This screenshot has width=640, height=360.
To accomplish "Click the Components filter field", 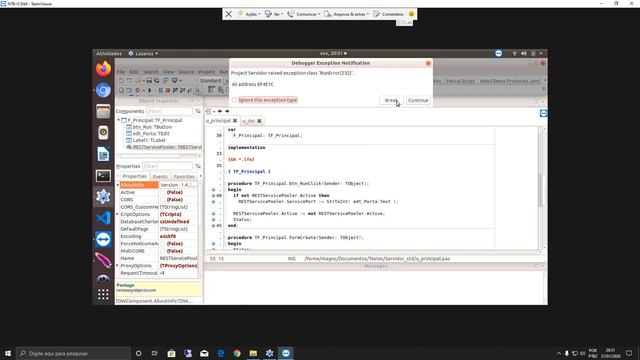I will 169,111.
